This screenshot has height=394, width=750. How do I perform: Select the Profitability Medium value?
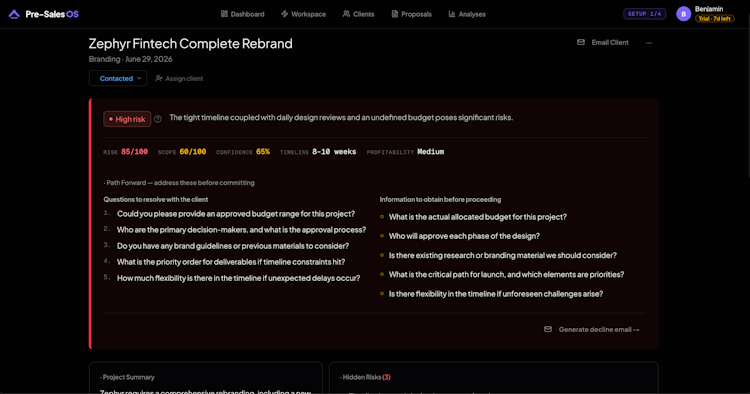pos(406,152)
